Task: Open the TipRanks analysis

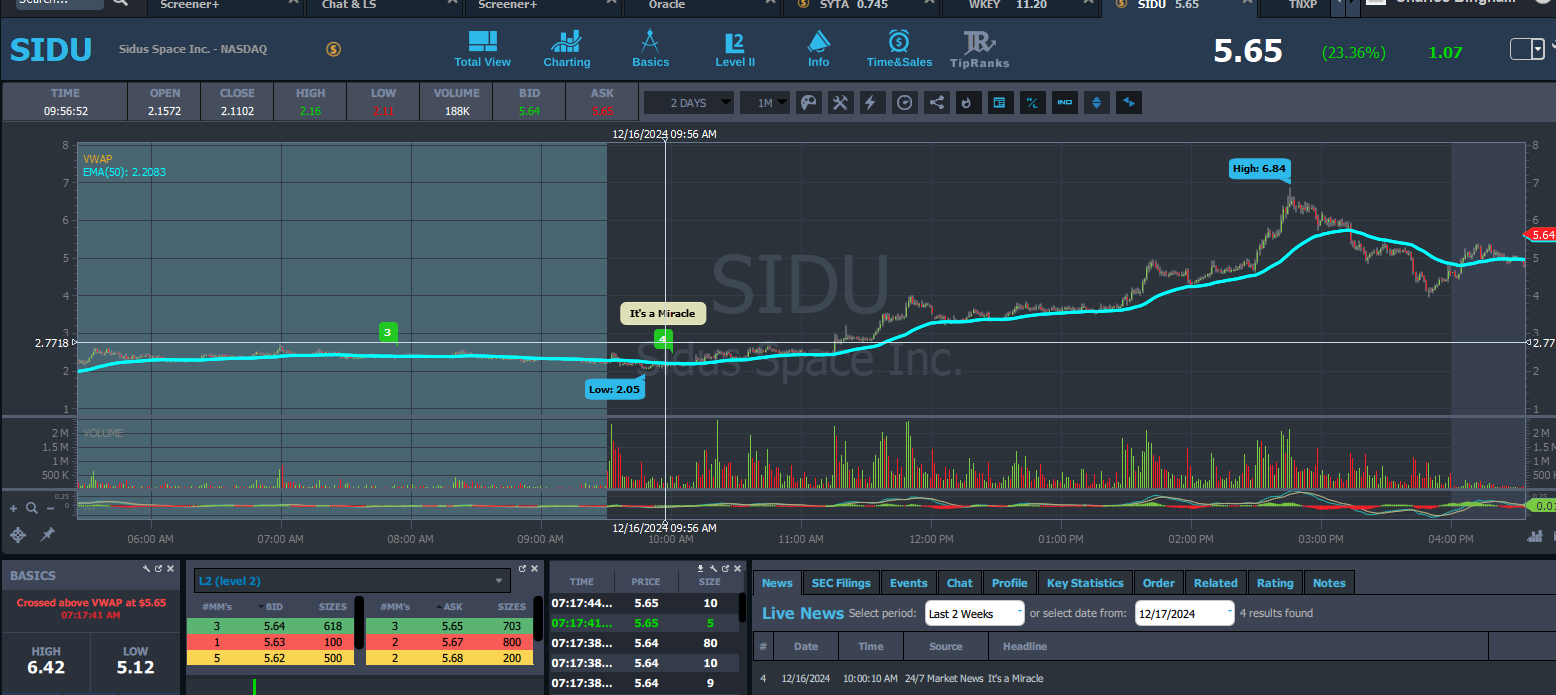Action: tap(979, 50)
